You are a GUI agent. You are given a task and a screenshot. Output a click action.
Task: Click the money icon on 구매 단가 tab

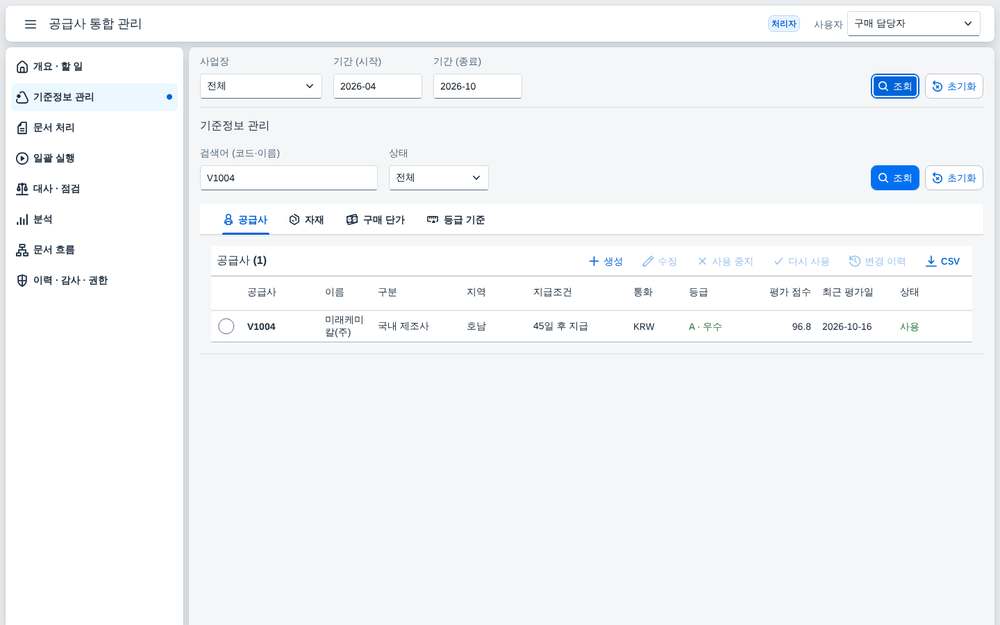351,219
